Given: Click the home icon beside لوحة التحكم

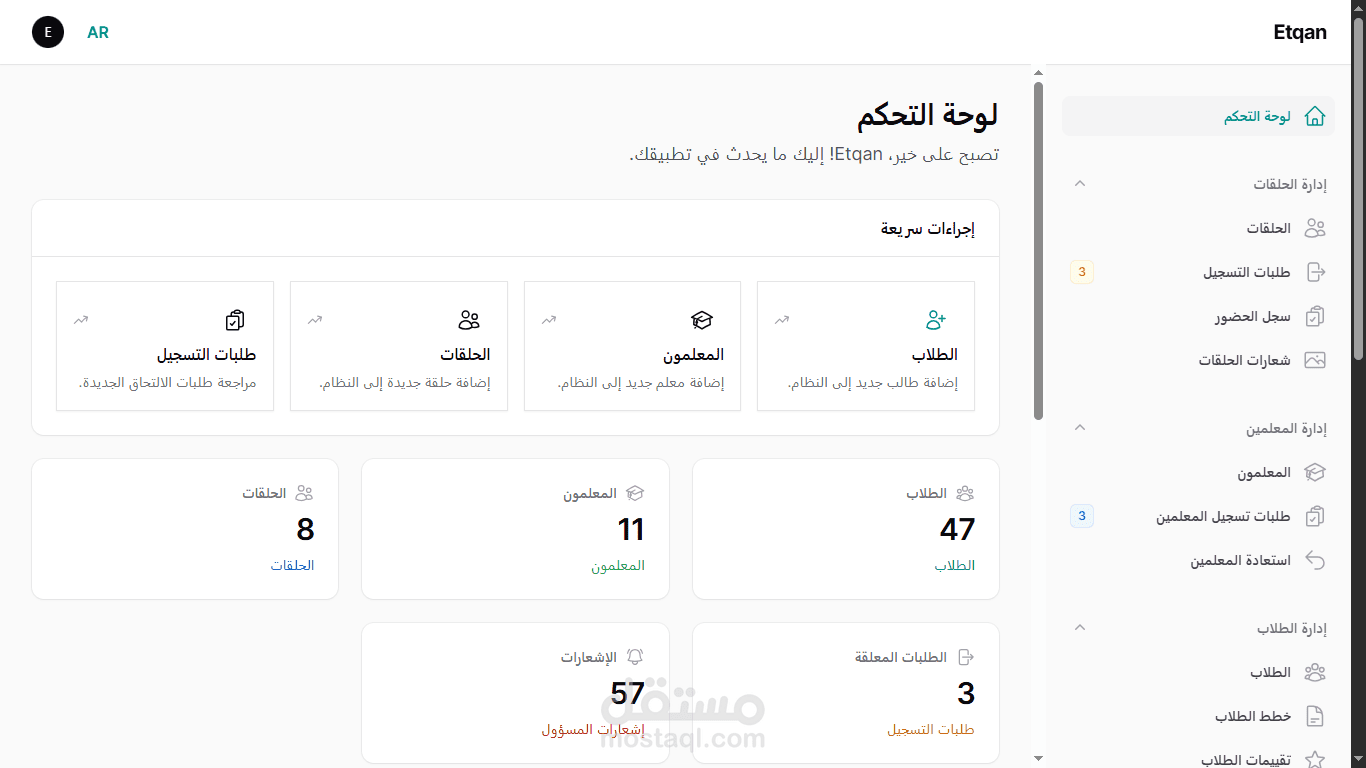Looking at the screenshot, I should tap(1315, 116).
